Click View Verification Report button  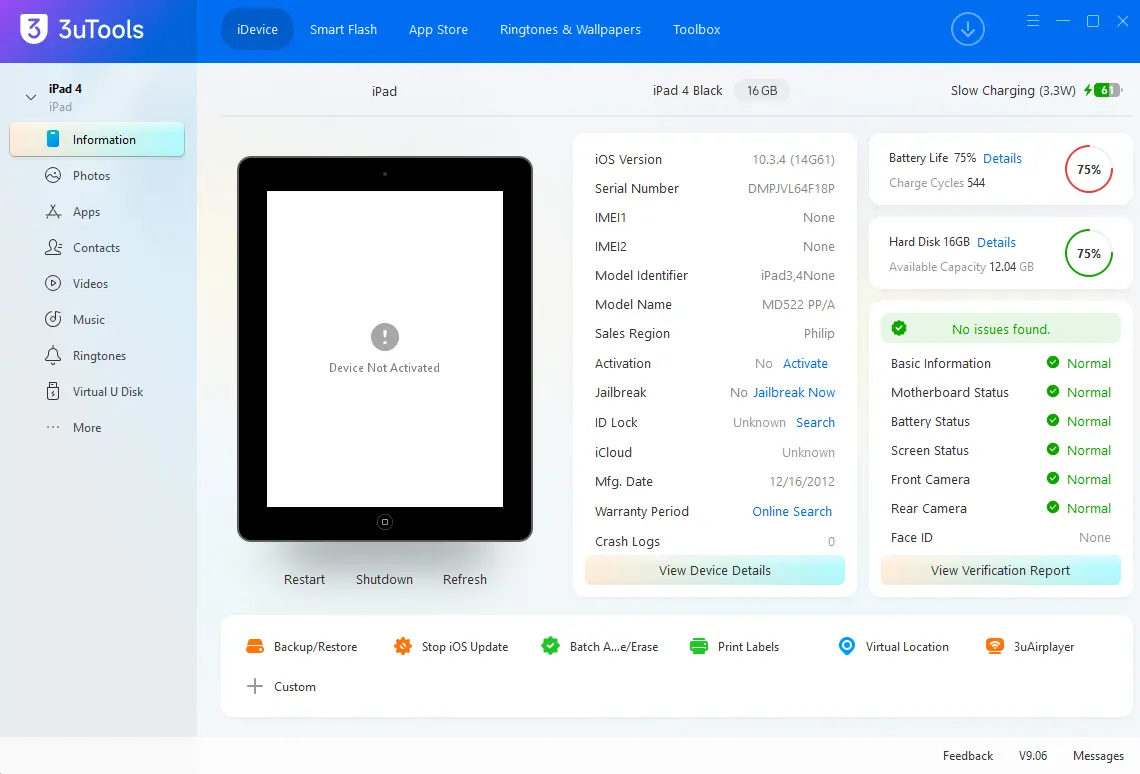[1000, 570]
